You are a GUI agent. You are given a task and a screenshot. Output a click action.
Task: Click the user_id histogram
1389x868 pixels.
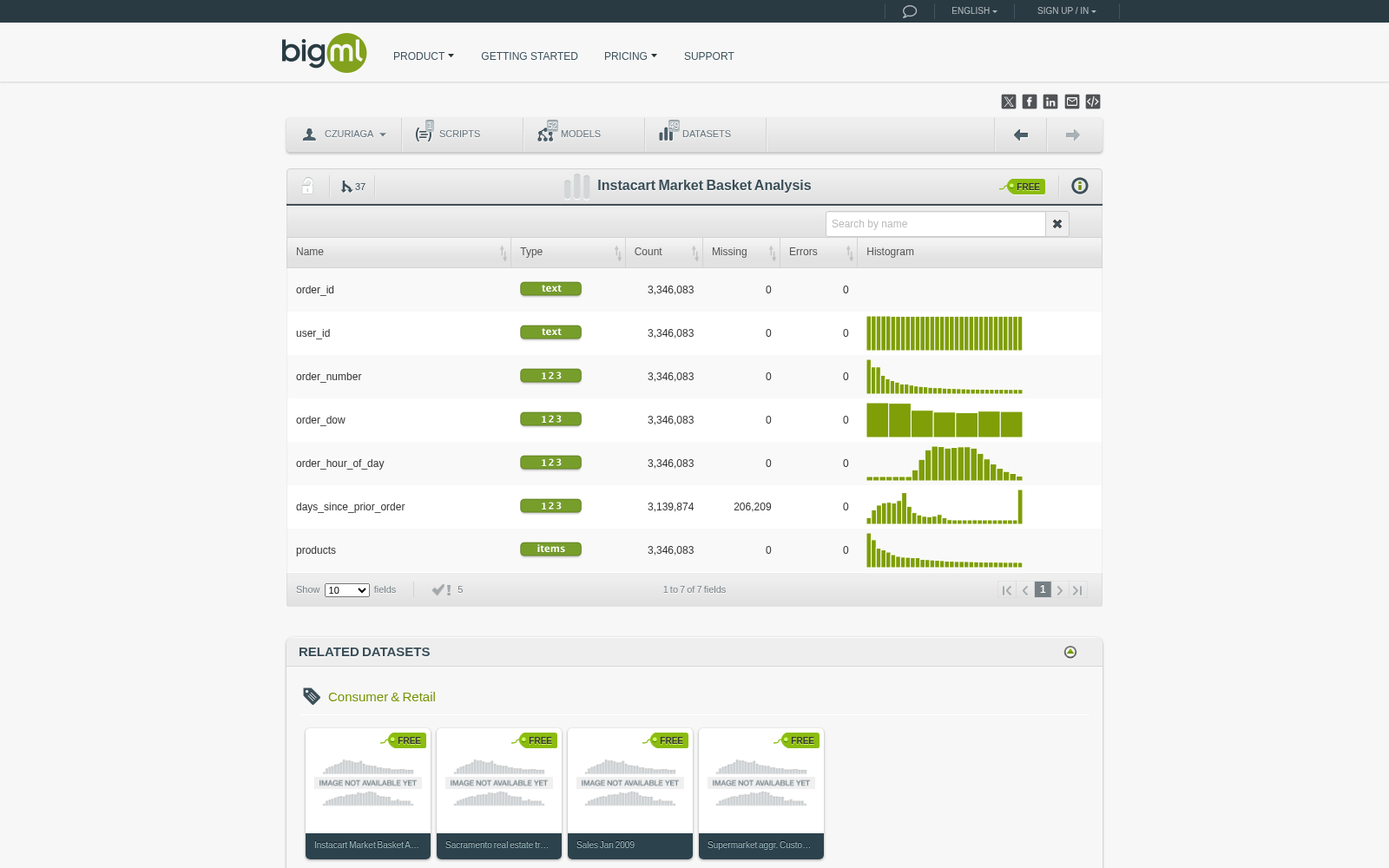click(945, 333)
